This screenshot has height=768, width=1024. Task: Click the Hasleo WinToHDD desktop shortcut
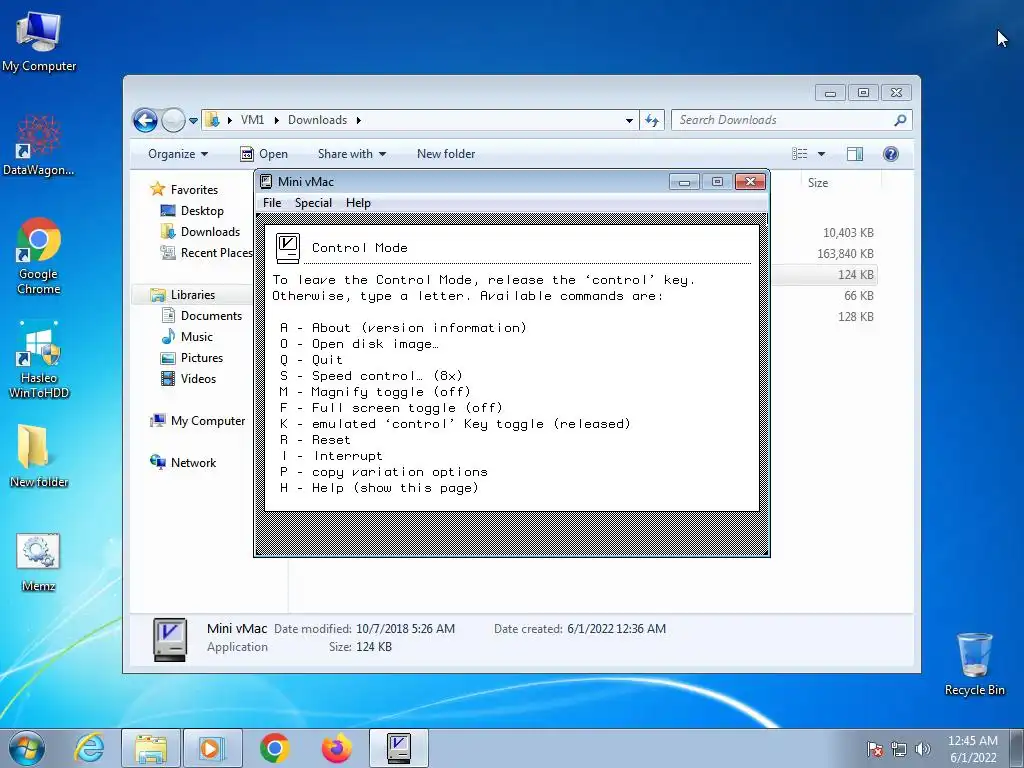(39, 359)
